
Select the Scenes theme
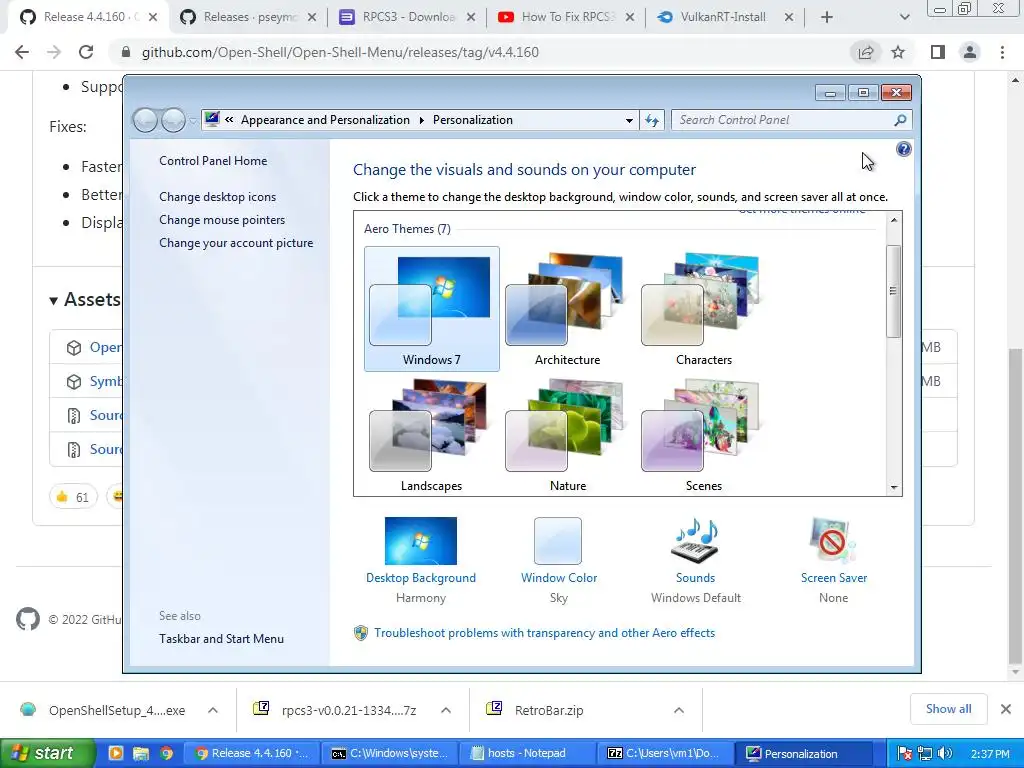[x=703, y=436]
